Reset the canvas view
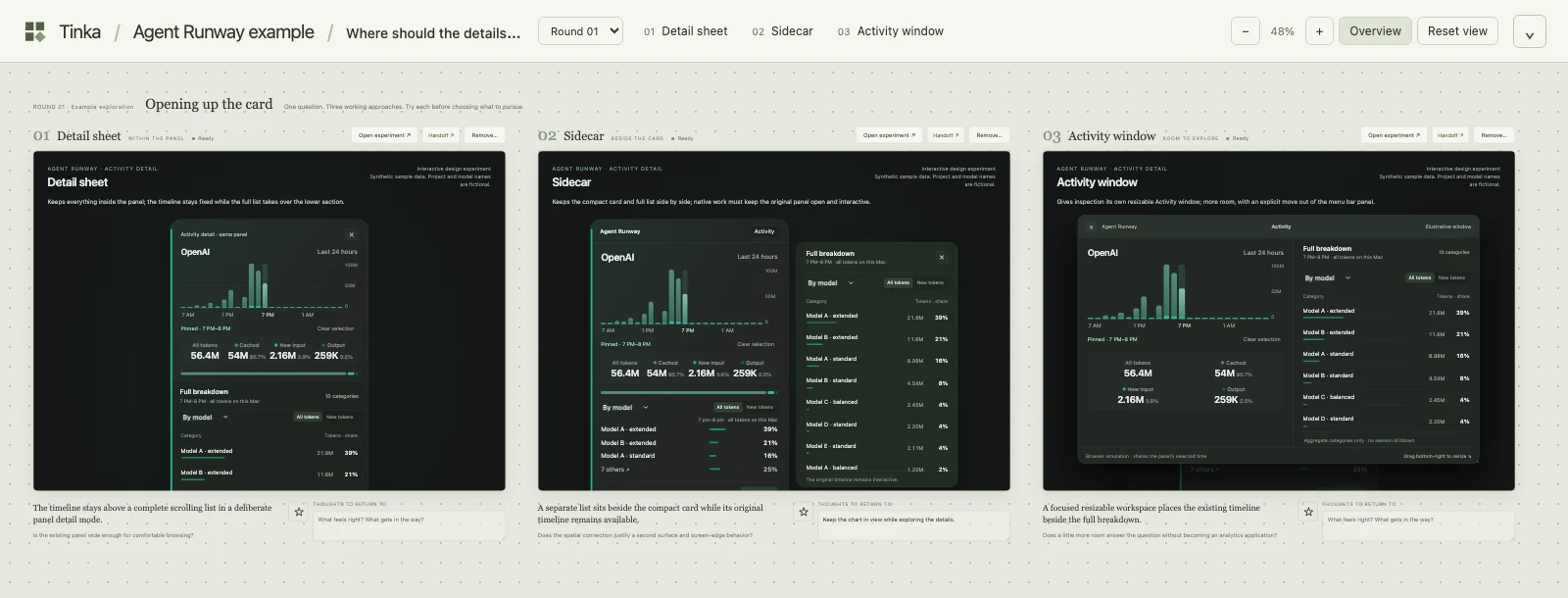 [x=1457, y=31]
